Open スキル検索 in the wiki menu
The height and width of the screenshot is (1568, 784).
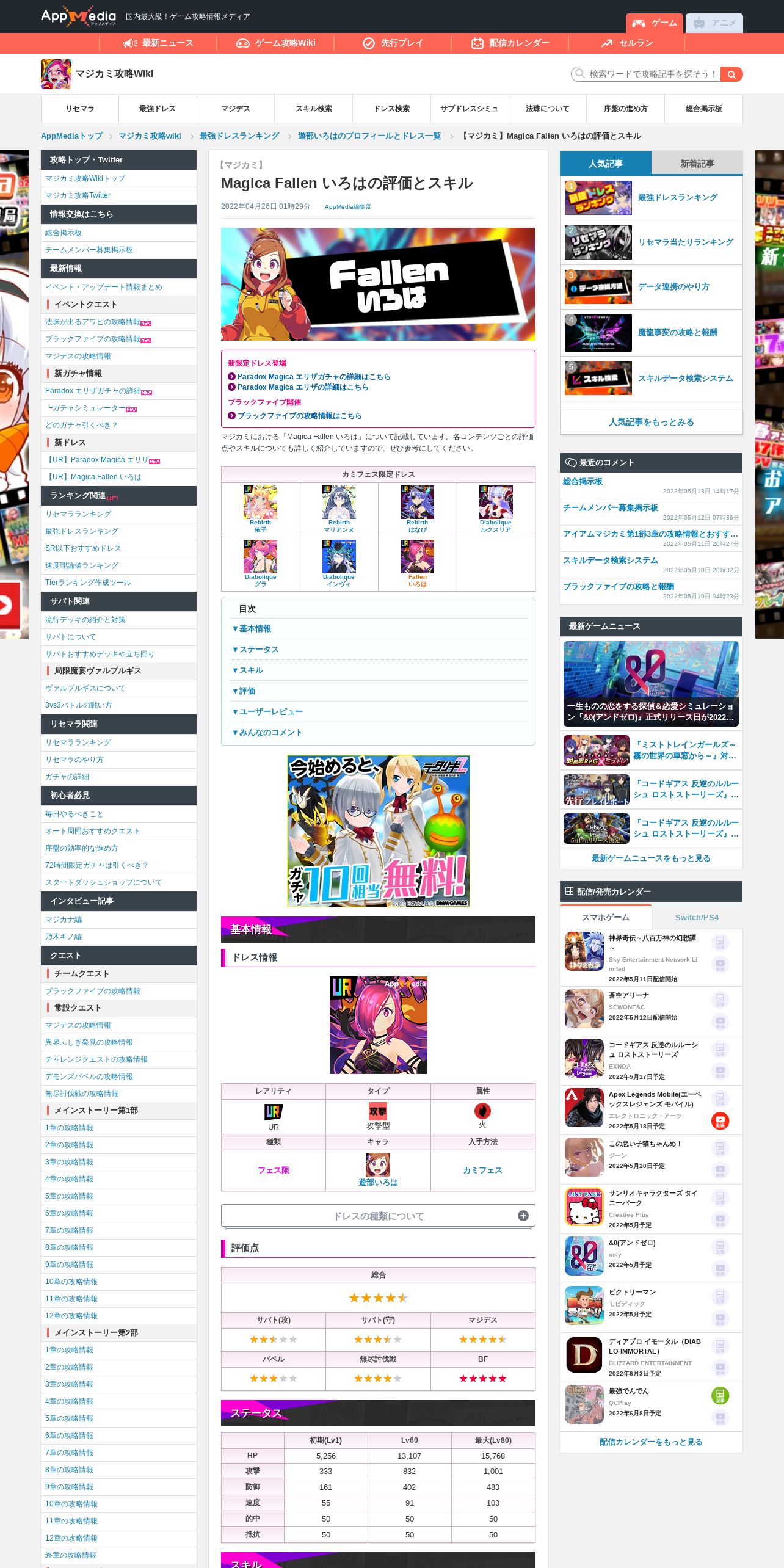point(314,109)
